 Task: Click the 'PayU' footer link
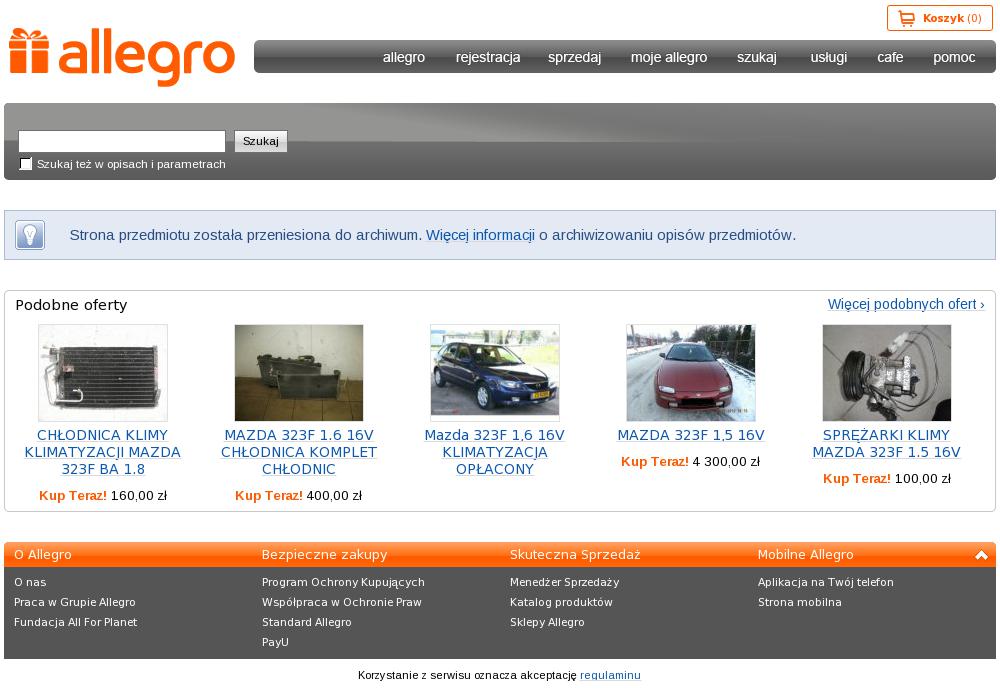pos(276,642)
